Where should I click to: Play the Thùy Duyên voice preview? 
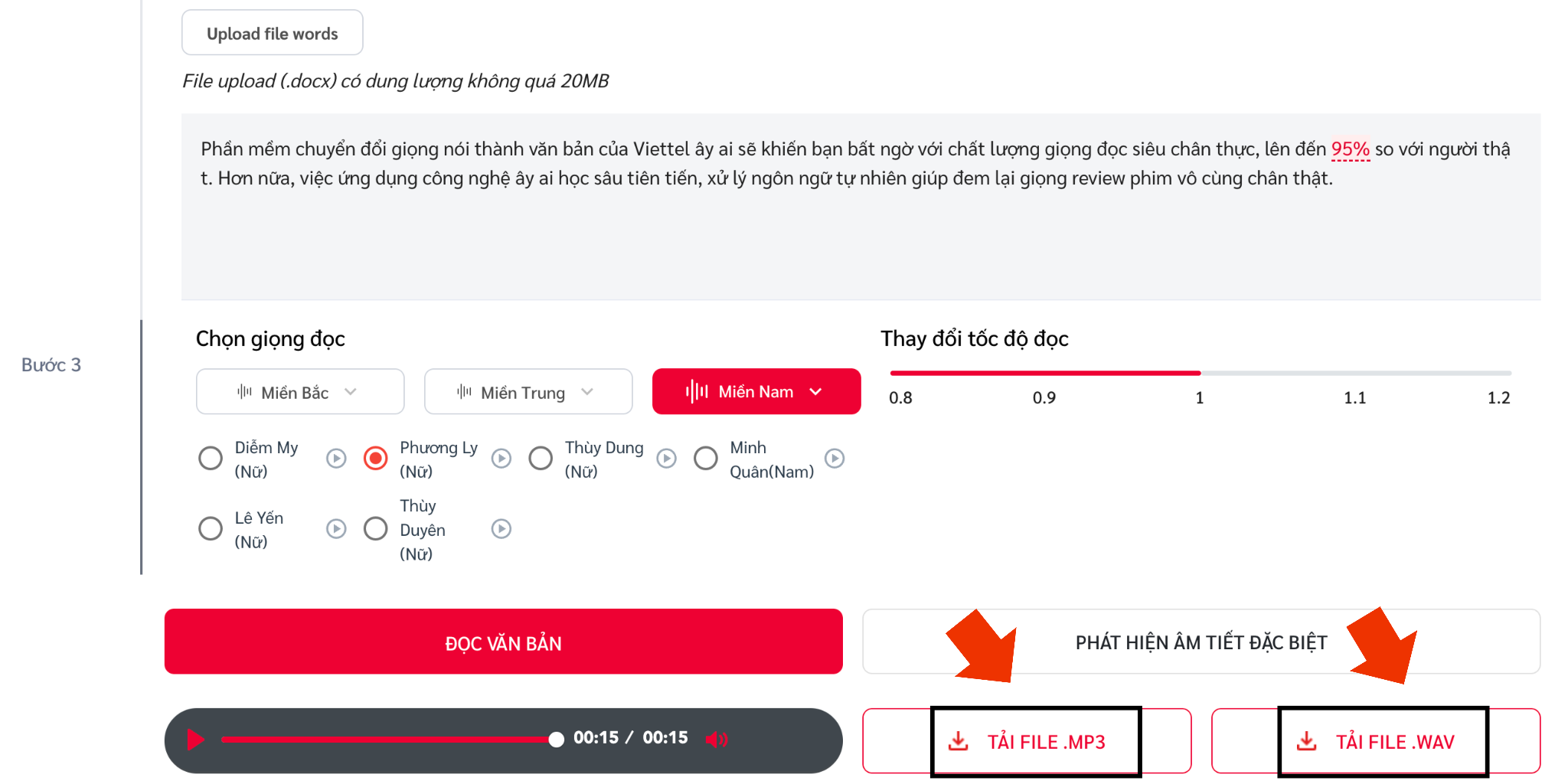pyautogui.click(x=501, y=529)
